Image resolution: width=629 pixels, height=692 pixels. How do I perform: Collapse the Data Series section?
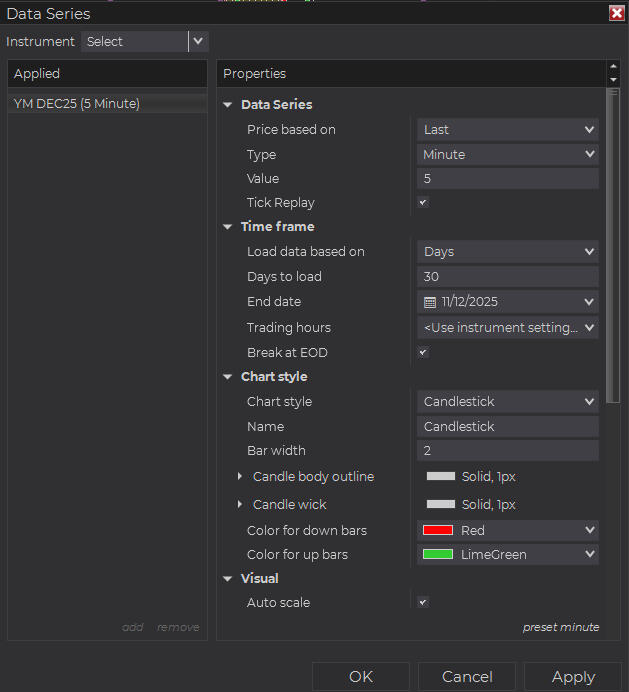228,105
